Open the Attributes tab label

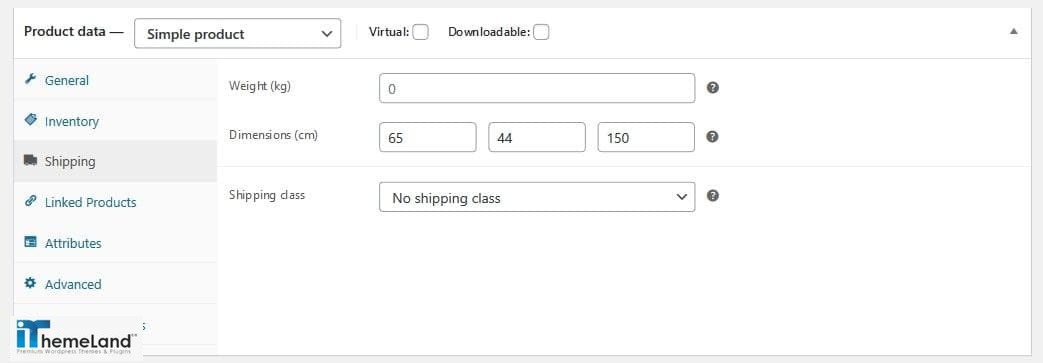click(73, 243)
